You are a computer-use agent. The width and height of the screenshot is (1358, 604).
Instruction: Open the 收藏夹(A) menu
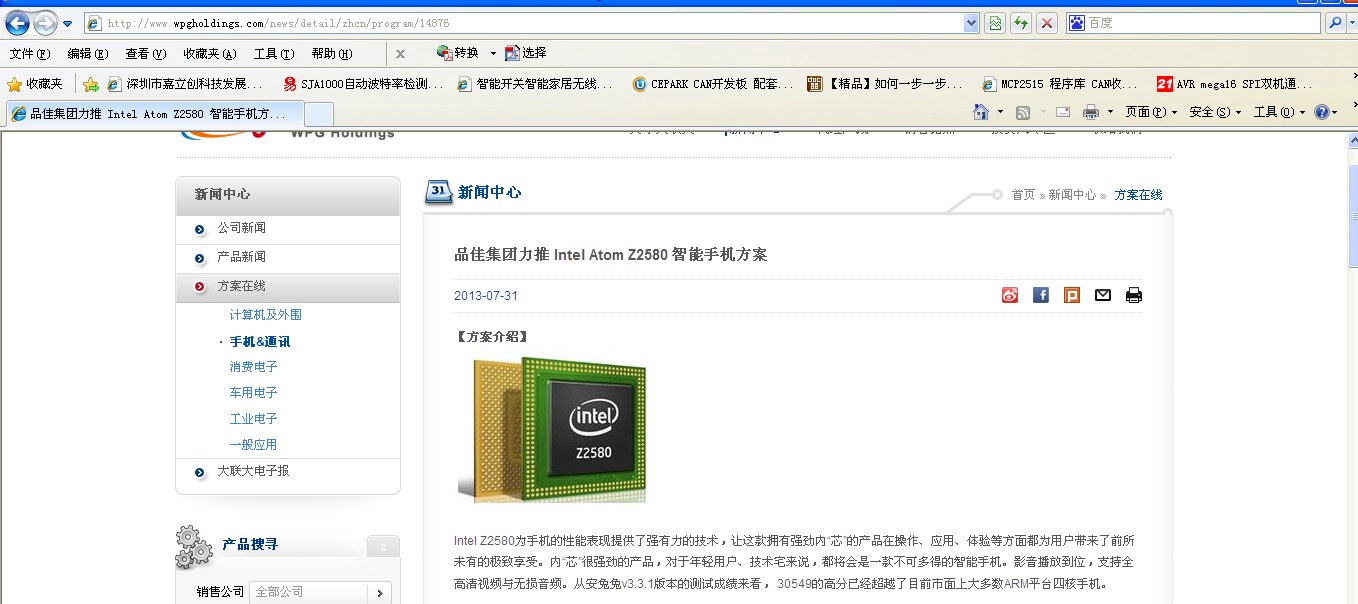tap(210, 54)
